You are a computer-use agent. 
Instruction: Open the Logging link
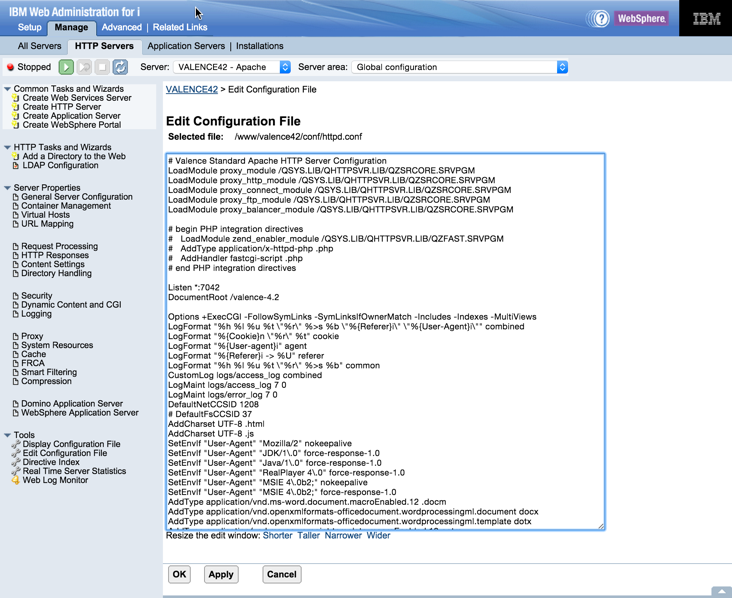[x=36, y=314]
